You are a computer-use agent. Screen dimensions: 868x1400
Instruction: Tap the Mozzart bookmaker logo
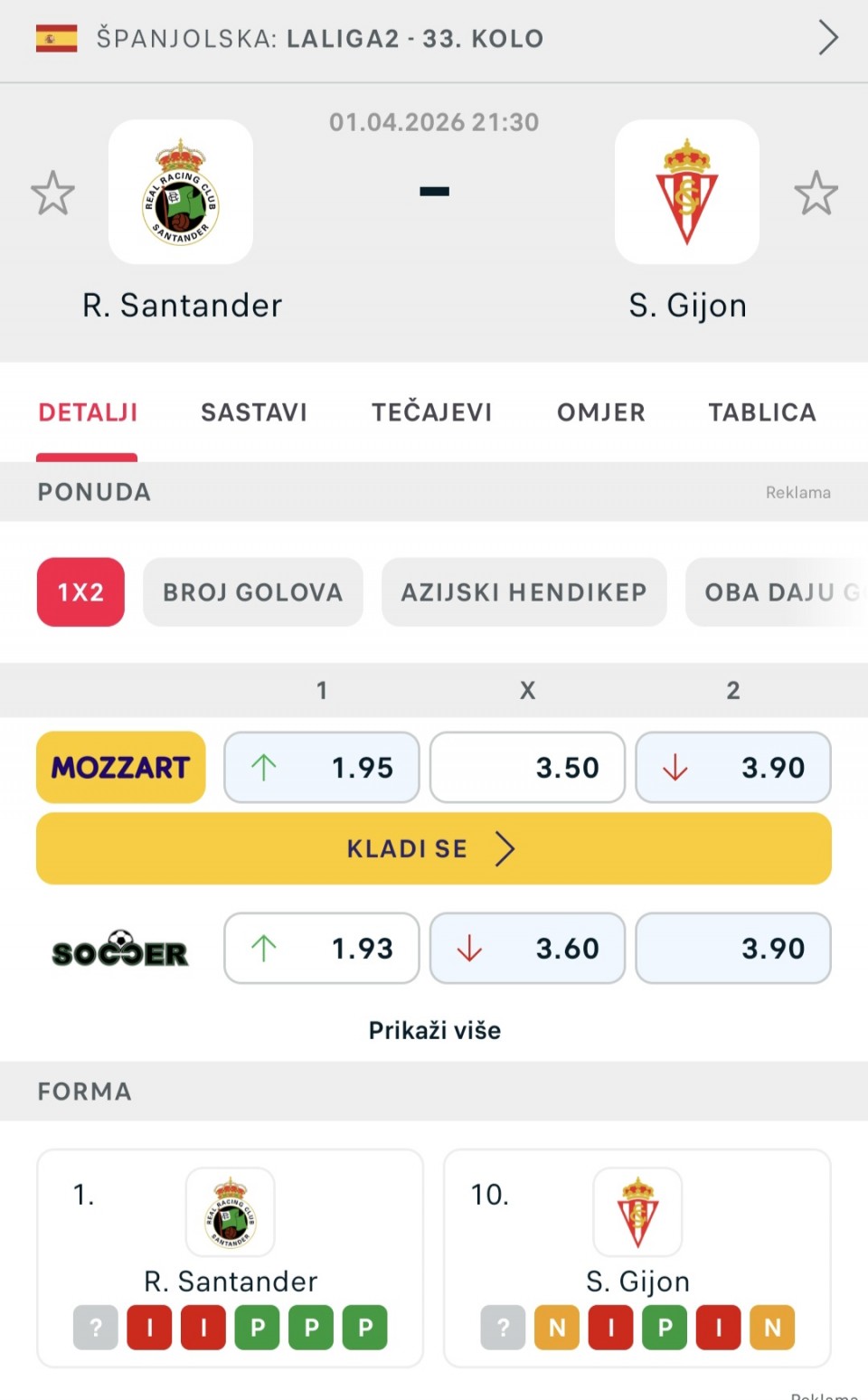pos(120,767)
